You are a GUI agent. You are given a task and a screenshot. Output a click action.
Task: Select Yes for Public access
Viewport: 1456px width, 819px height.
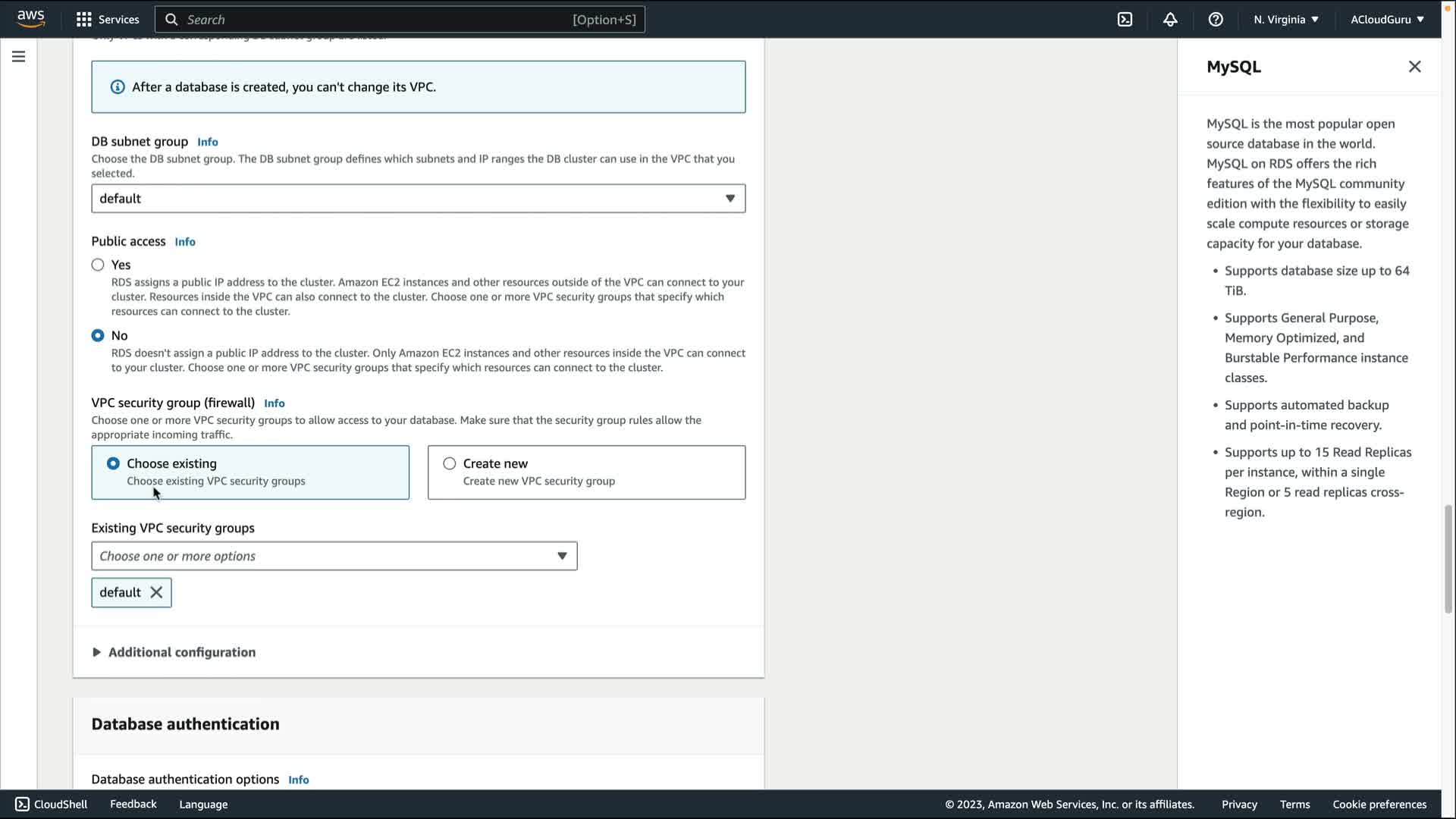tap(98, 265)
